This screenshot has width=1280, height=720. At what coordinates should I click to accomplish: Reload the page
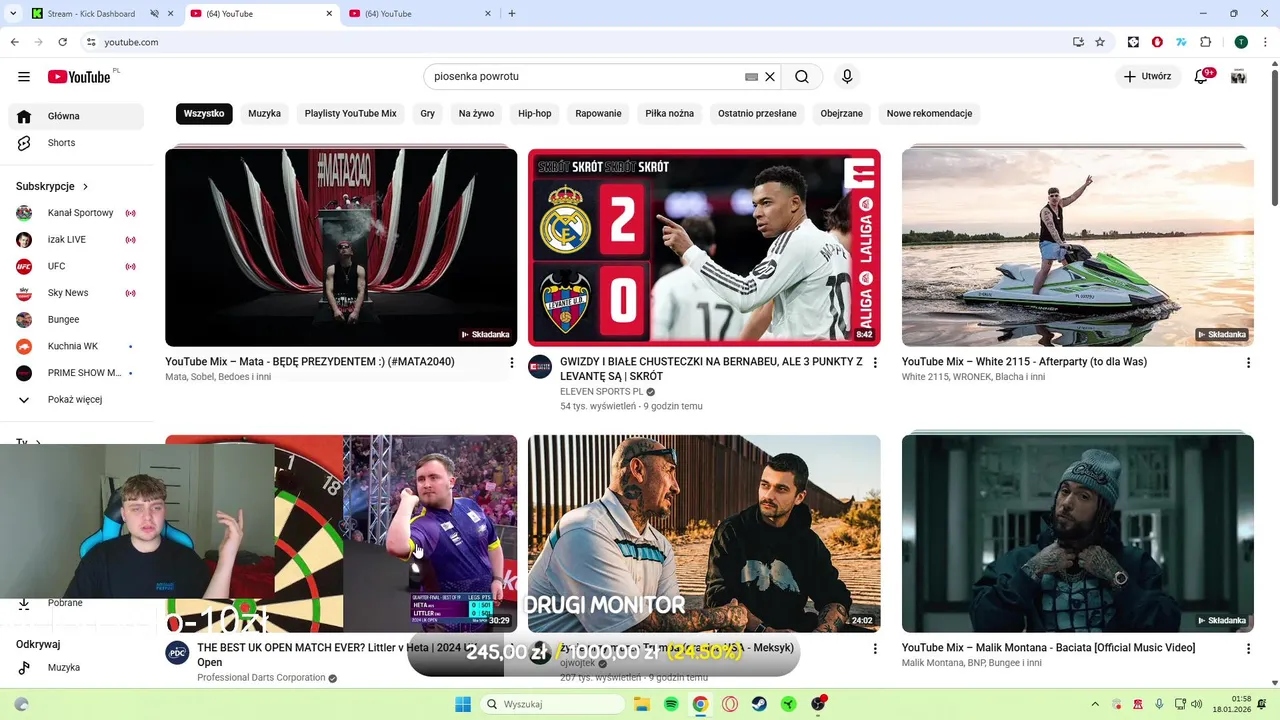62,42
